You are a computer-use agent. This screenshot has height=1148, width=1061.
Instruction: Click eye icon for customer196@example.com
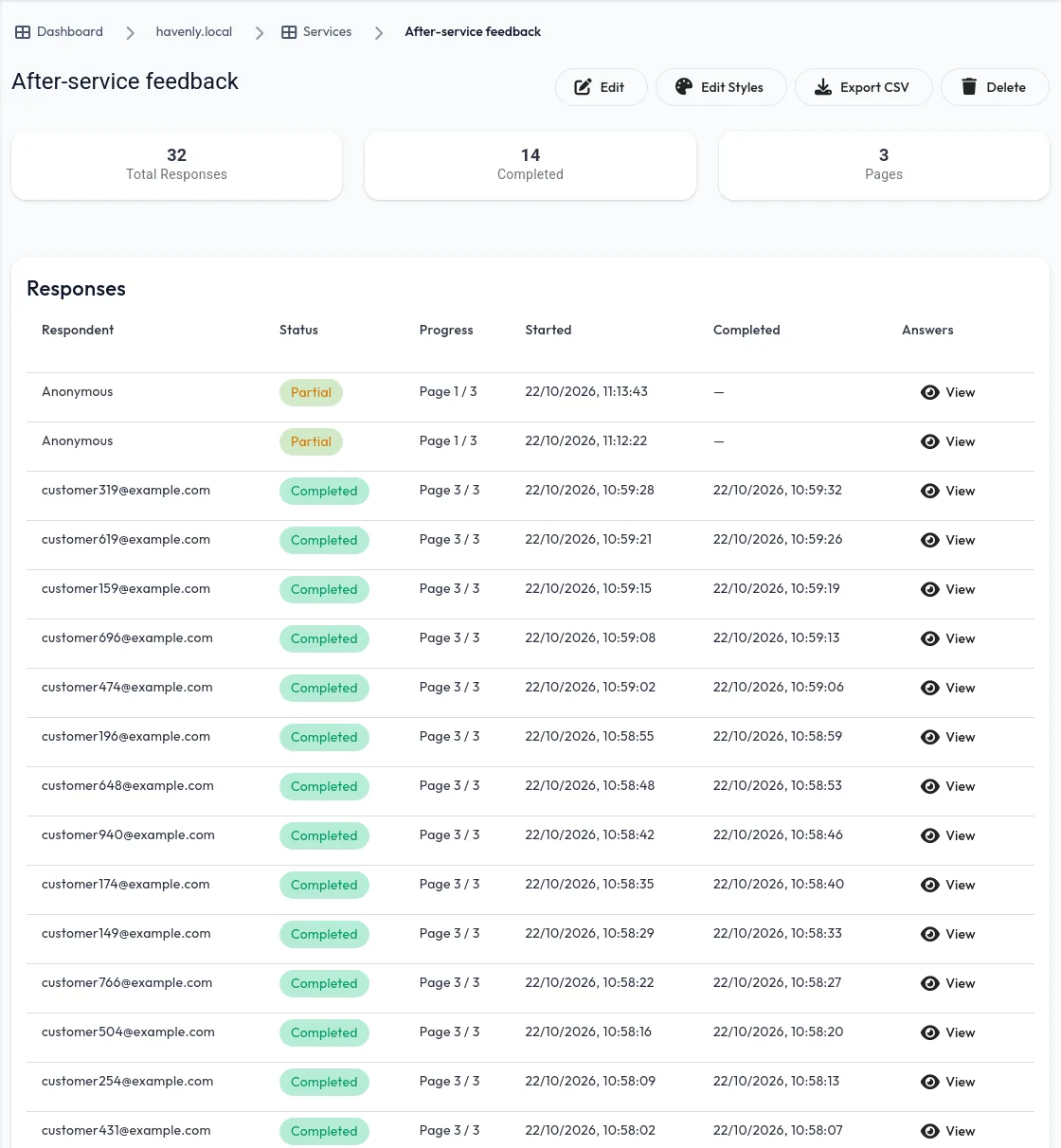coord(930,737)
